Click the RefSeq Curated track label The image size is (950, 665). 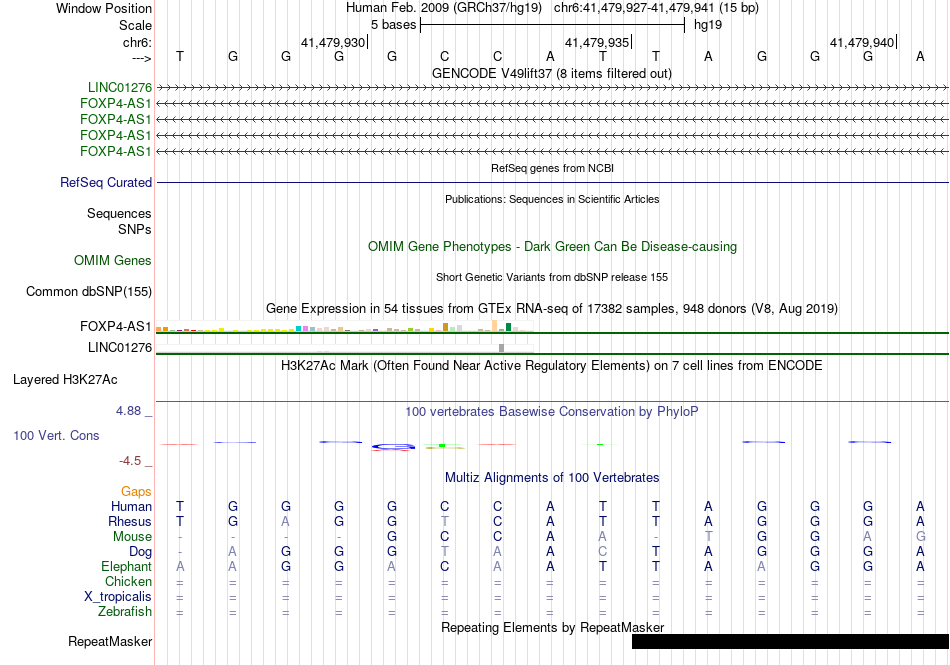tap(105, 182)
